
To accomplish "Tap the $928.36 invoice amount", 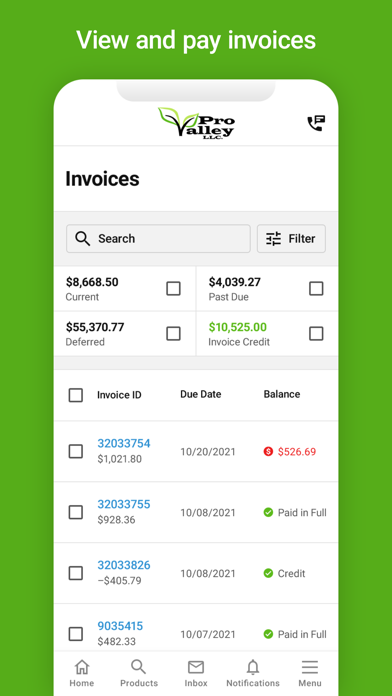I will click(116, 520).
